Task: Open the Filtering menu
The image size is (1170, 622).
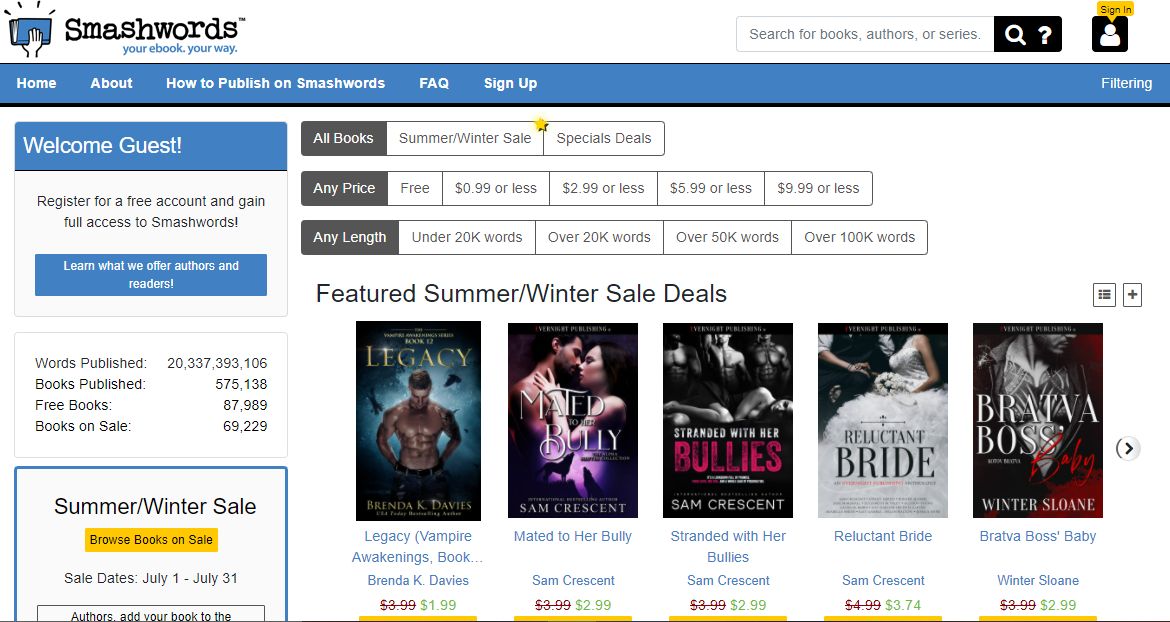Action: pos(1126,83)
